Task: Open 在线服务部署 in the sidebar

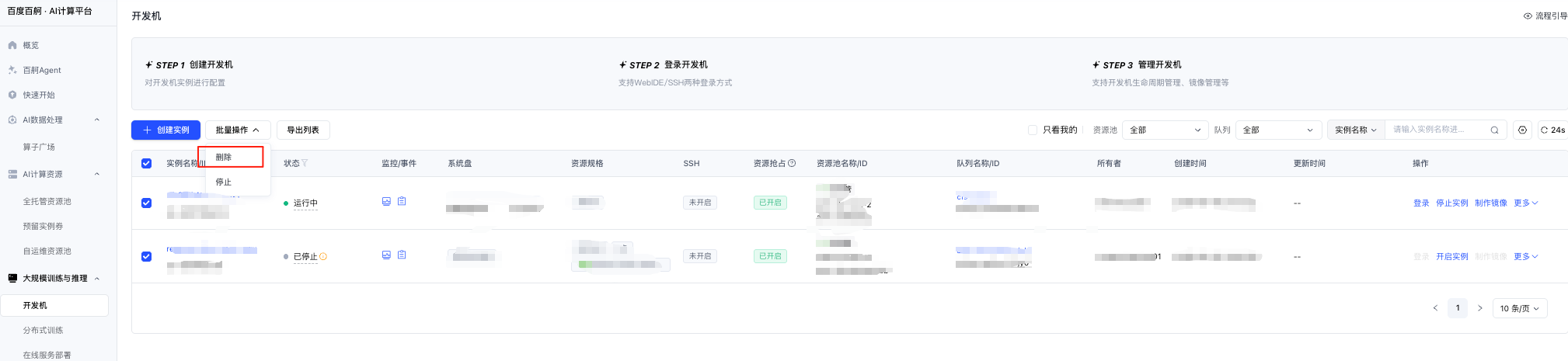Action: pos(47,355)
